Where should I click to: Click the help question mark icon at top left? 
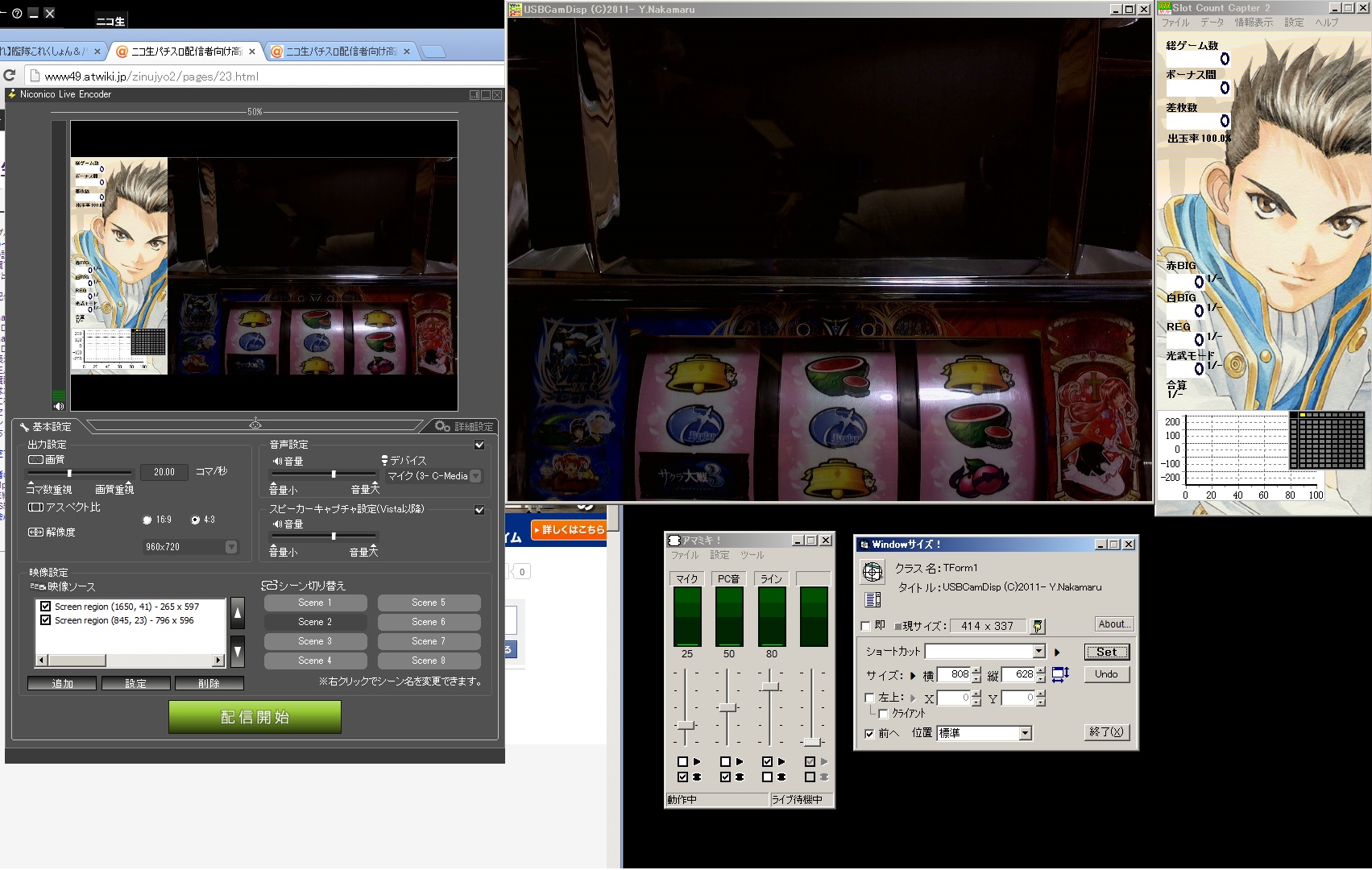17,13
